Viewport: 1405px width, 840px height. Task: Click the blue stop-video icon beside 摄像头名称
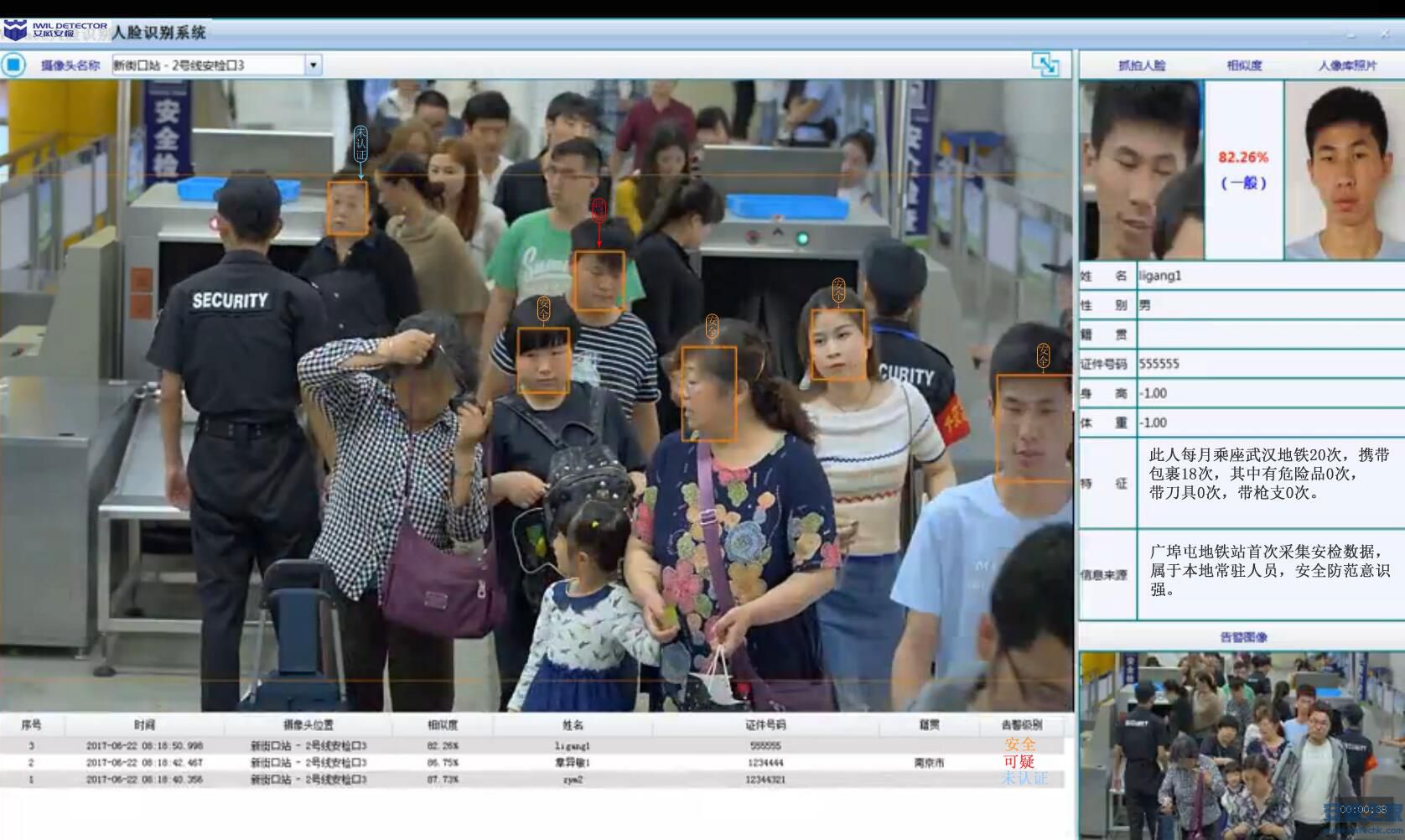(14, 65)
